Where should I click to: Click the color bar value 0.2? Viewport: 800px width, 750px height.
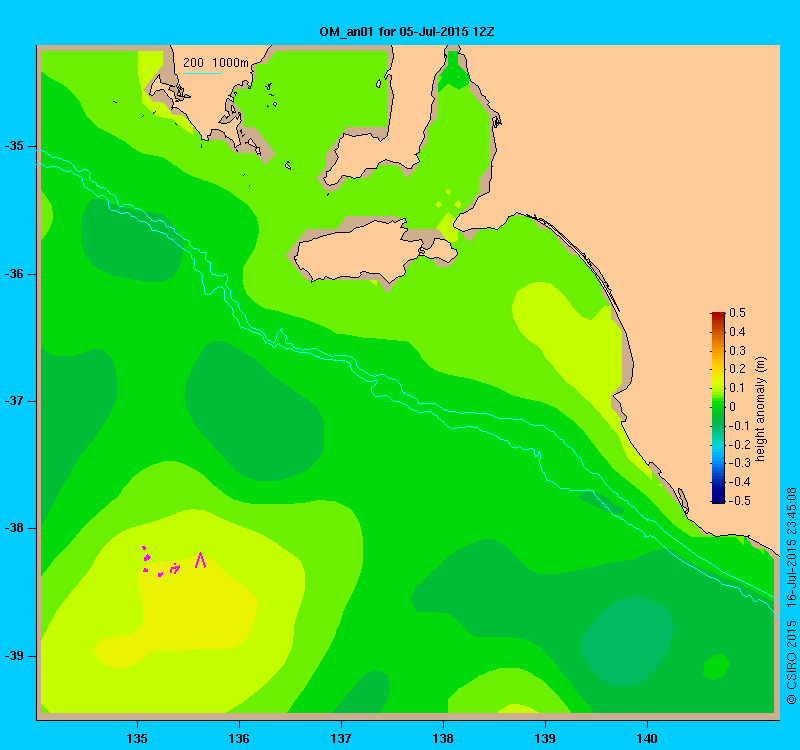click(737, 369)
